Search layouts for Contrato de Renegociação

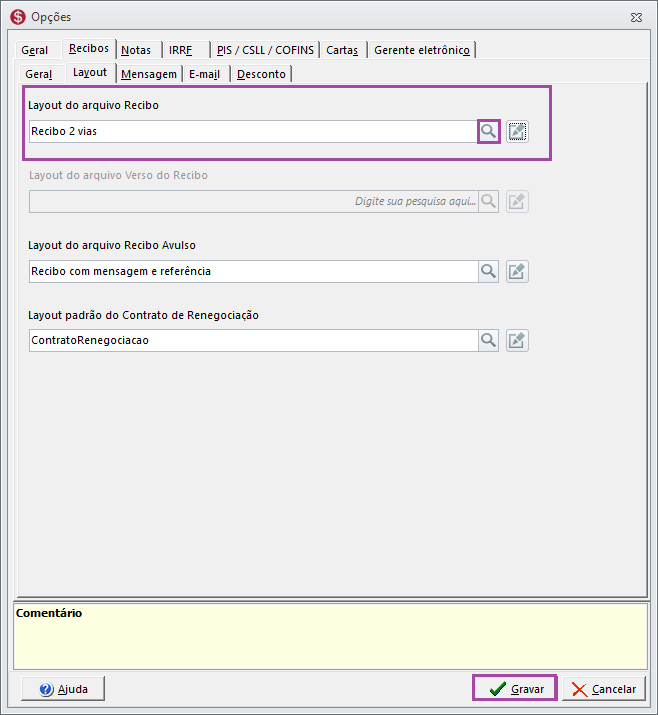point(488,340)
